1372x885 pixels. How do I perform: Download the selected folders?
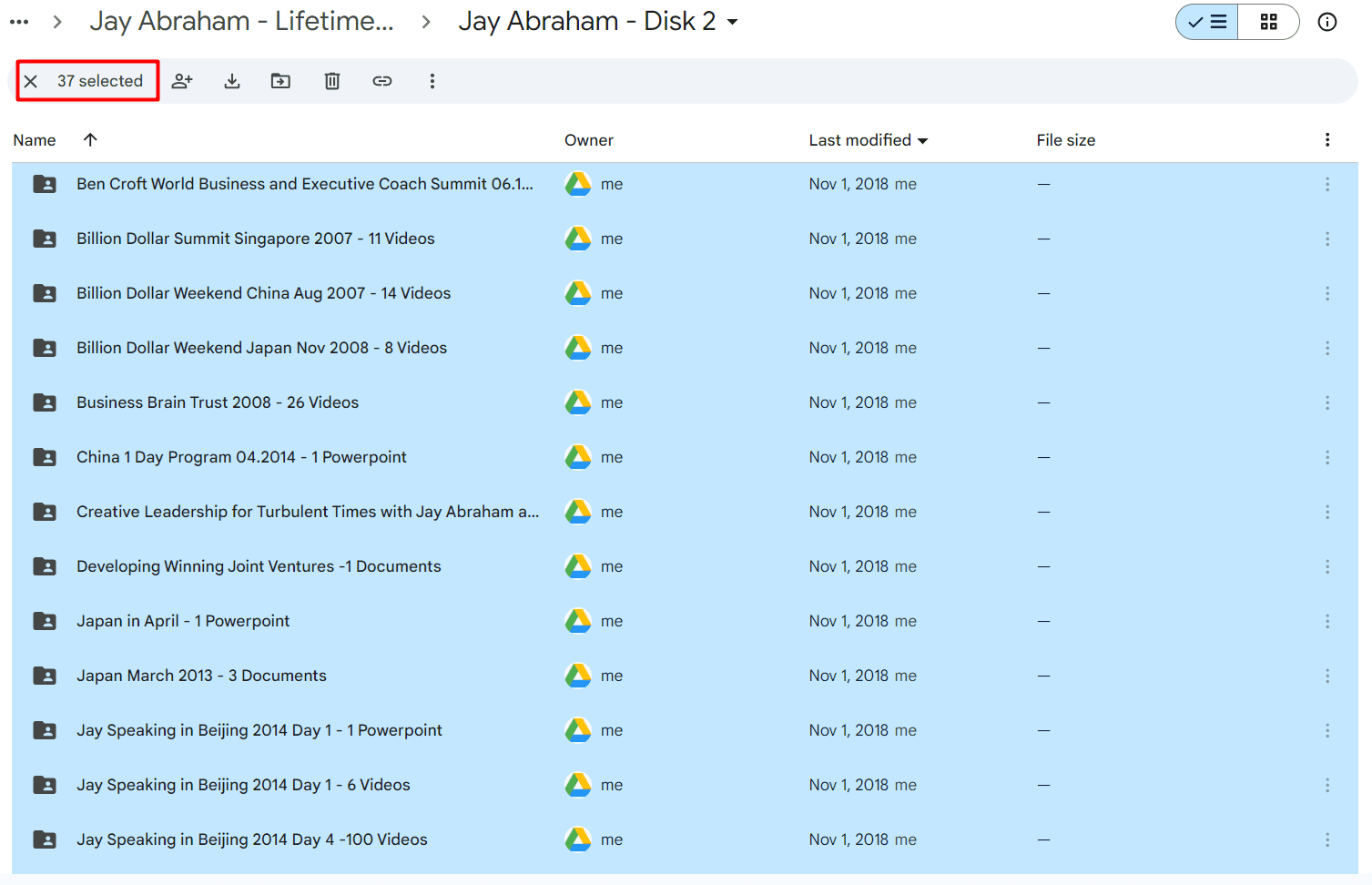click(x=232, y=81)
